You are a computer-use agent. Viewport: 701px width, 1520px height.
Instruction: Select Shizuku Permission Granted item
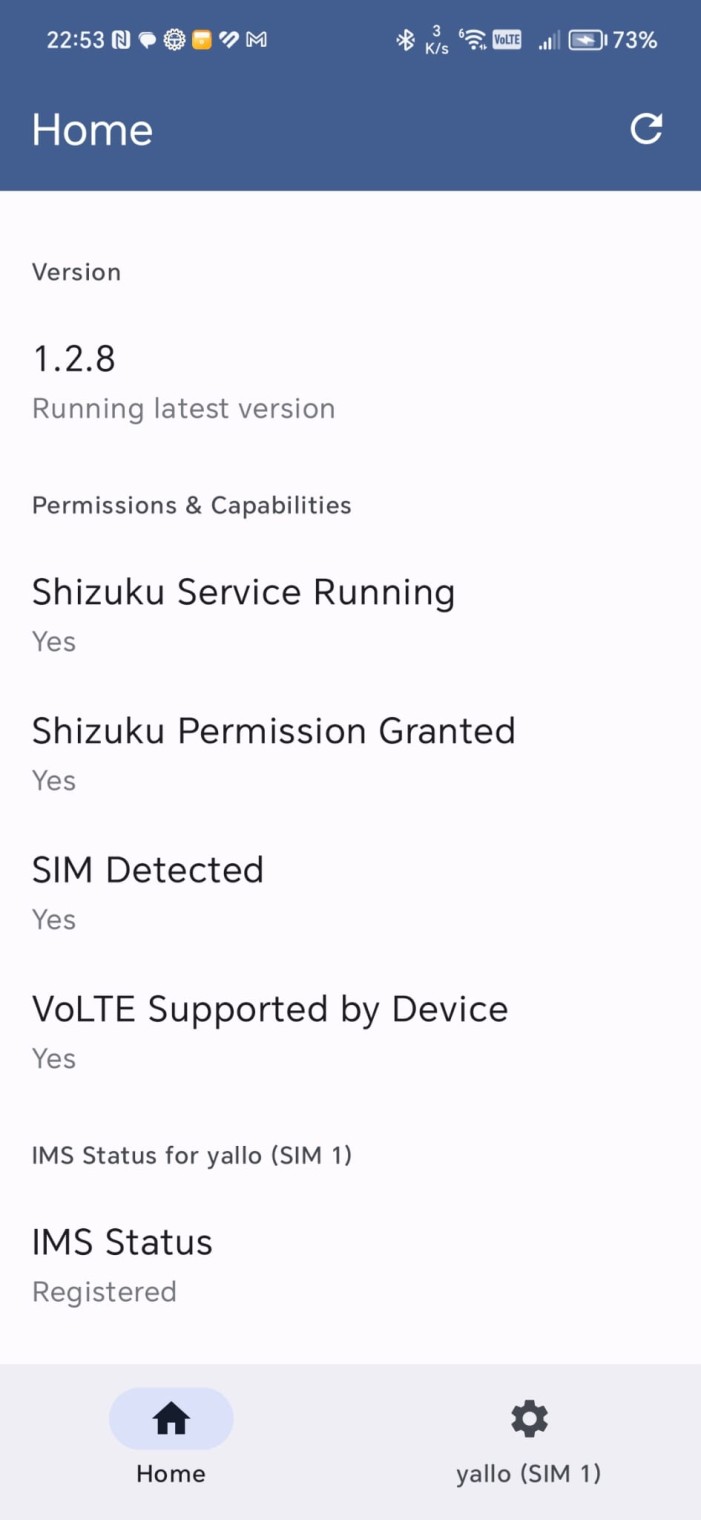pos(273,751)
